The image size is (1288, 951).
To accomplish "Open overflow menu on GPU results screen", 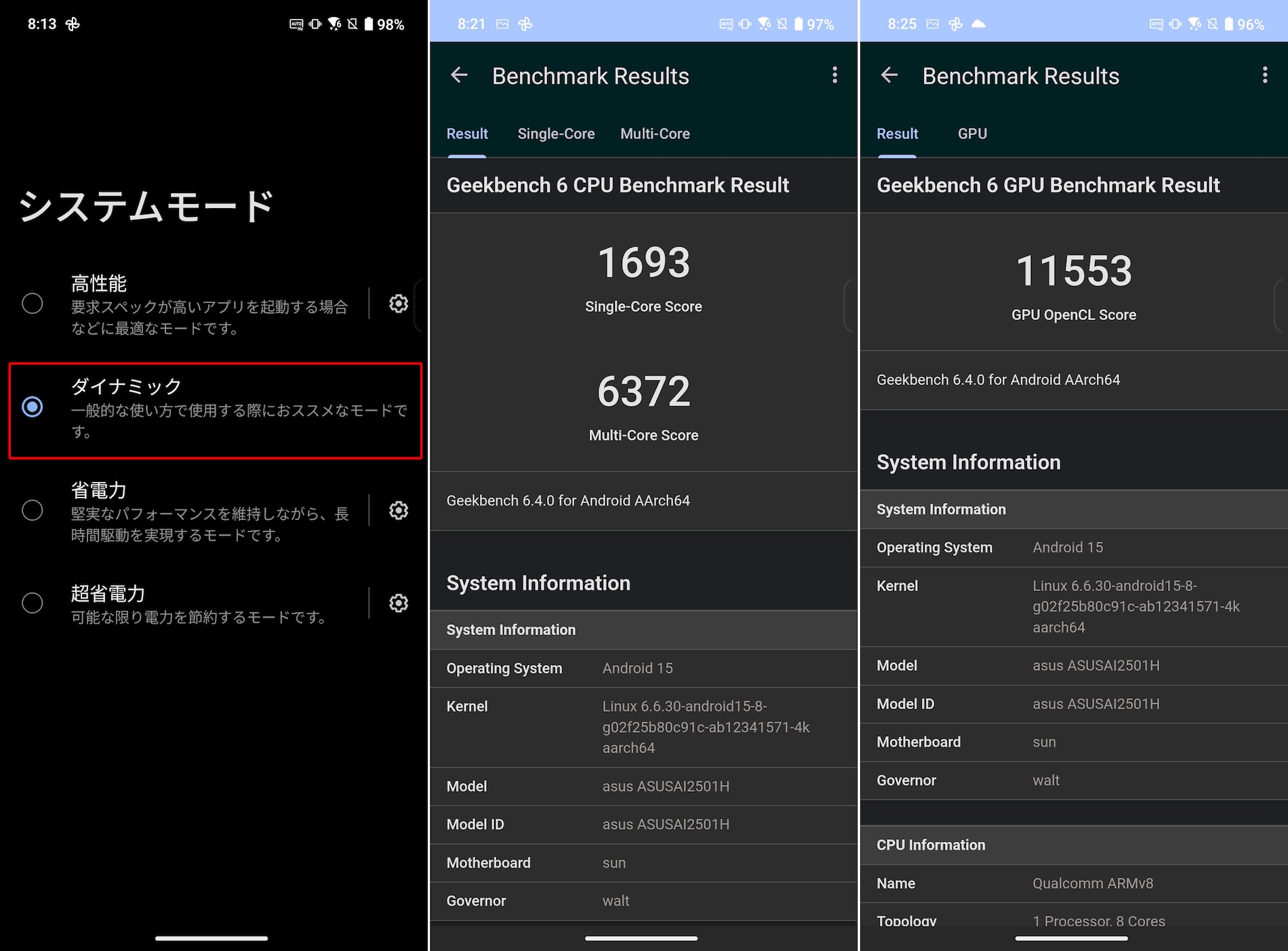I will point(1264,75).
